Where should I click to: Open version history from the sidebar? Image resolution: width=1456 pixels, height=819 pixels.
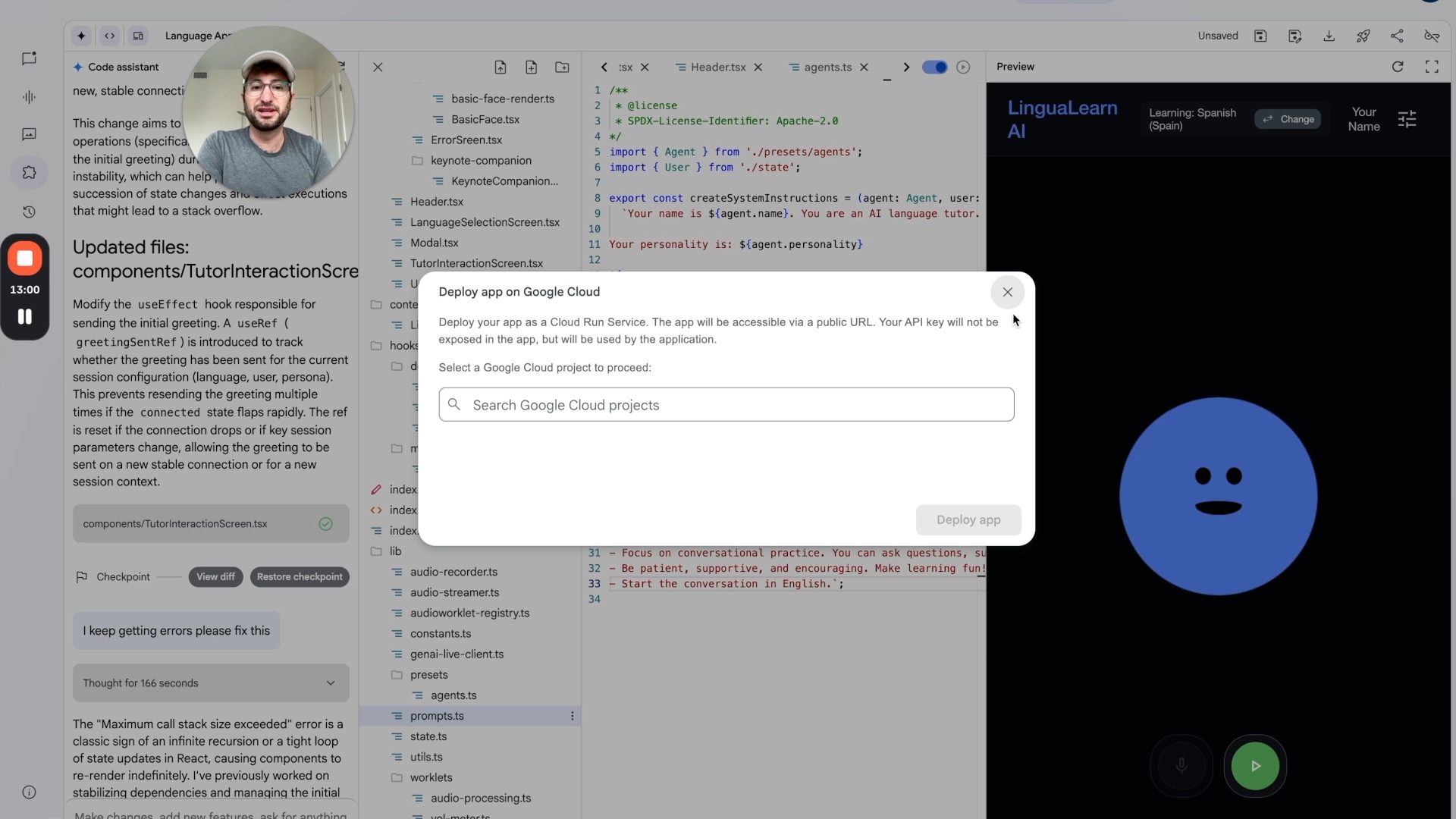[29, 212]
